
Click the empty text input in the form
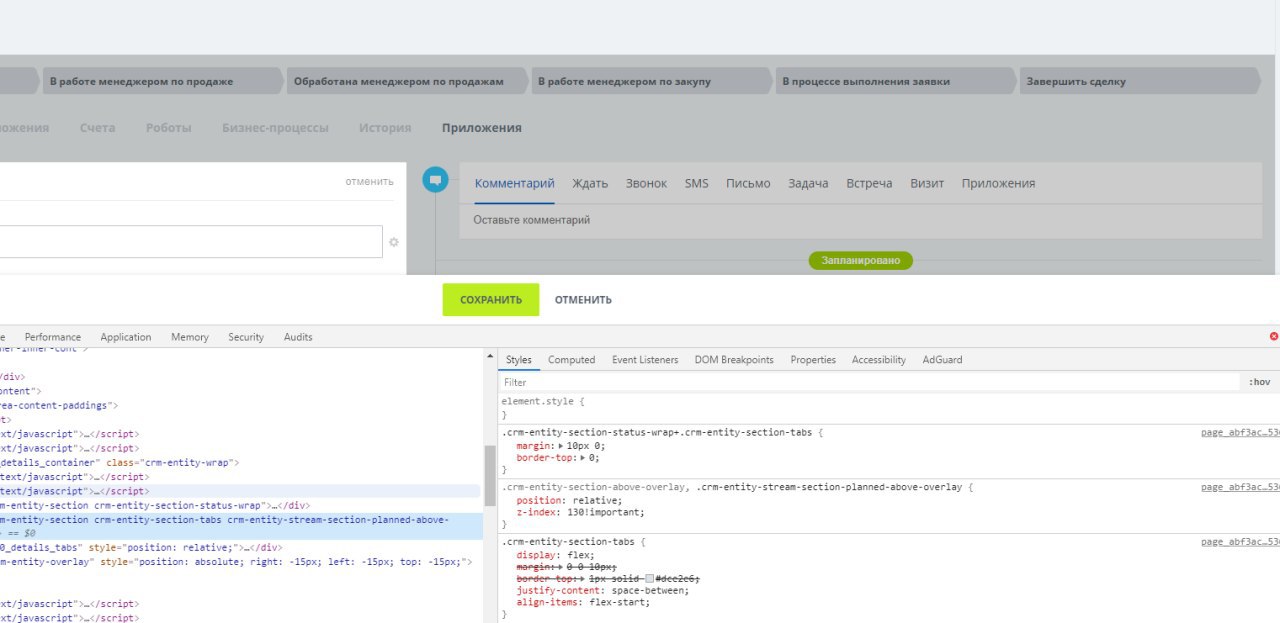[x=191, y=242]
